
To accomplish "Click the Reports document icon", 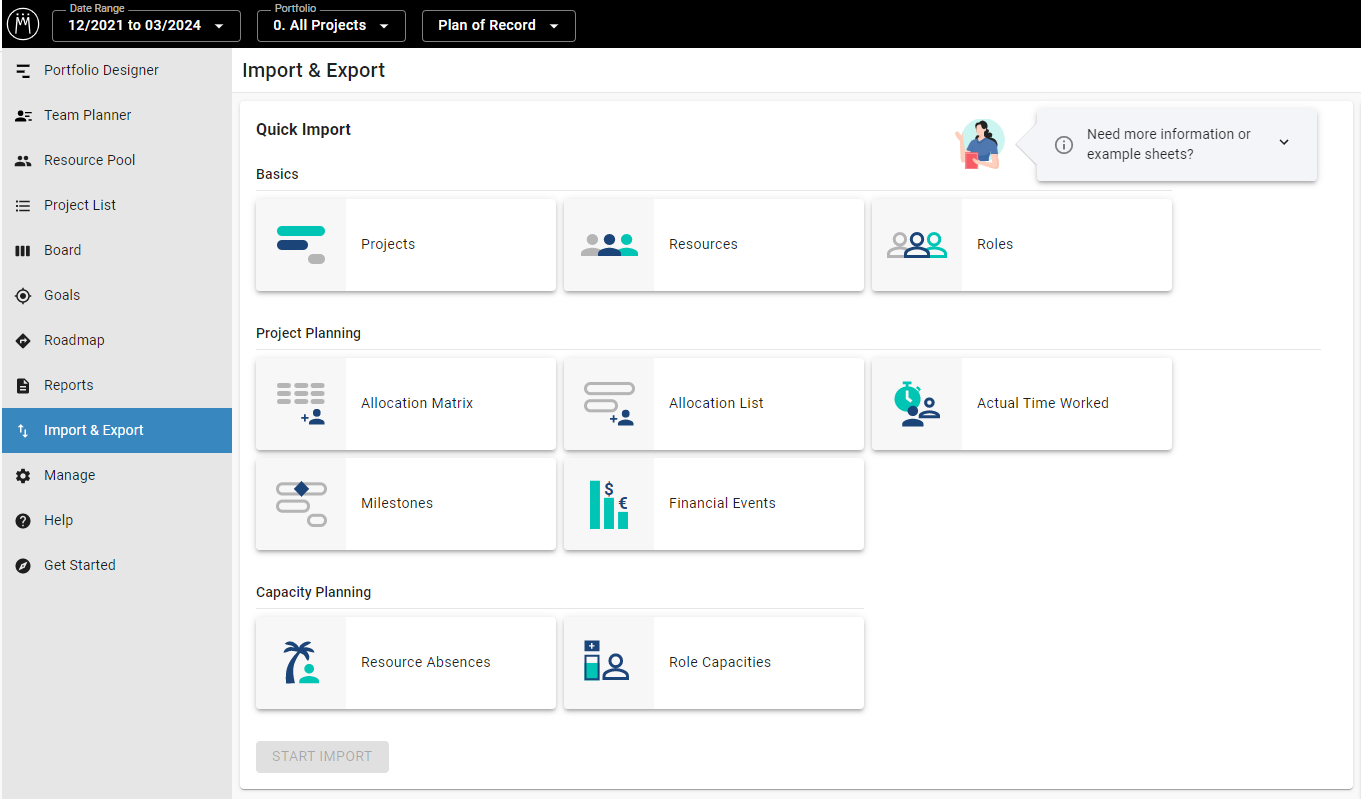I will [x=23, y=386].
